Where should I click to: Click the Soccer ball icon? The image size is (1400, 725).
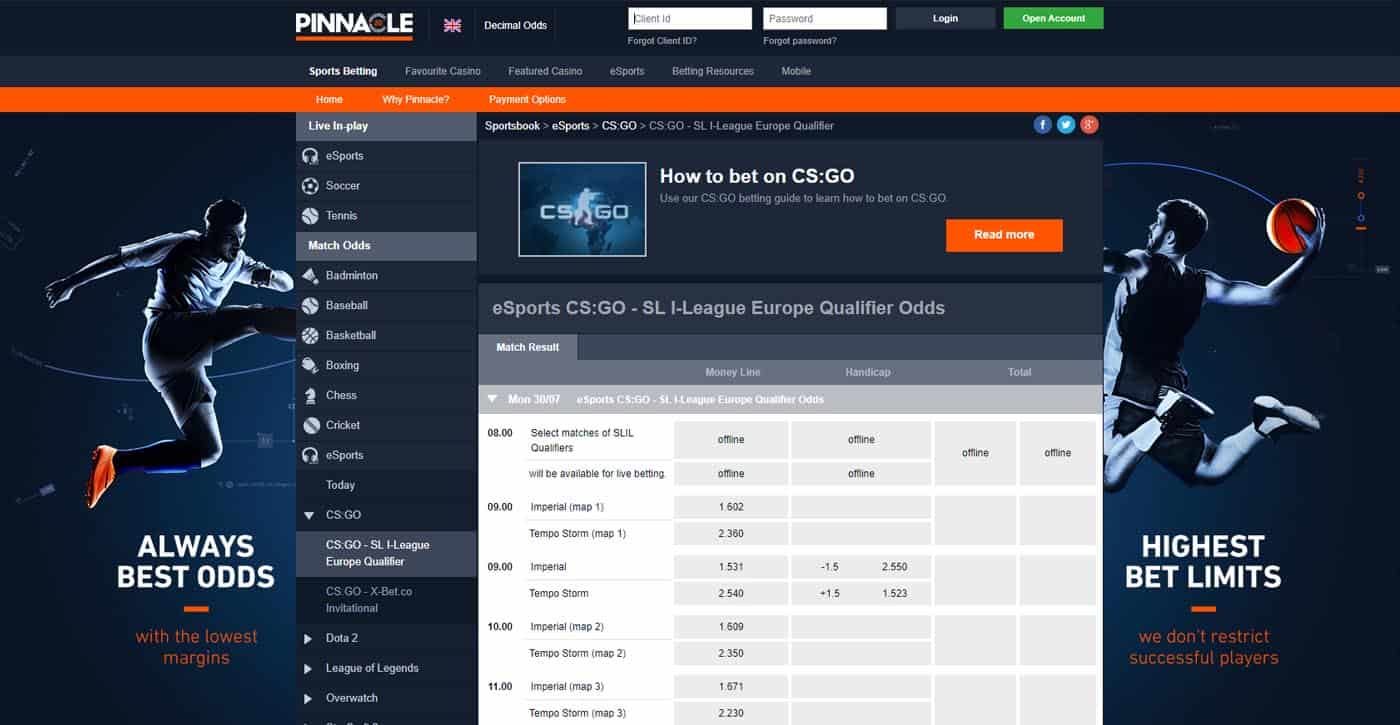310,186
